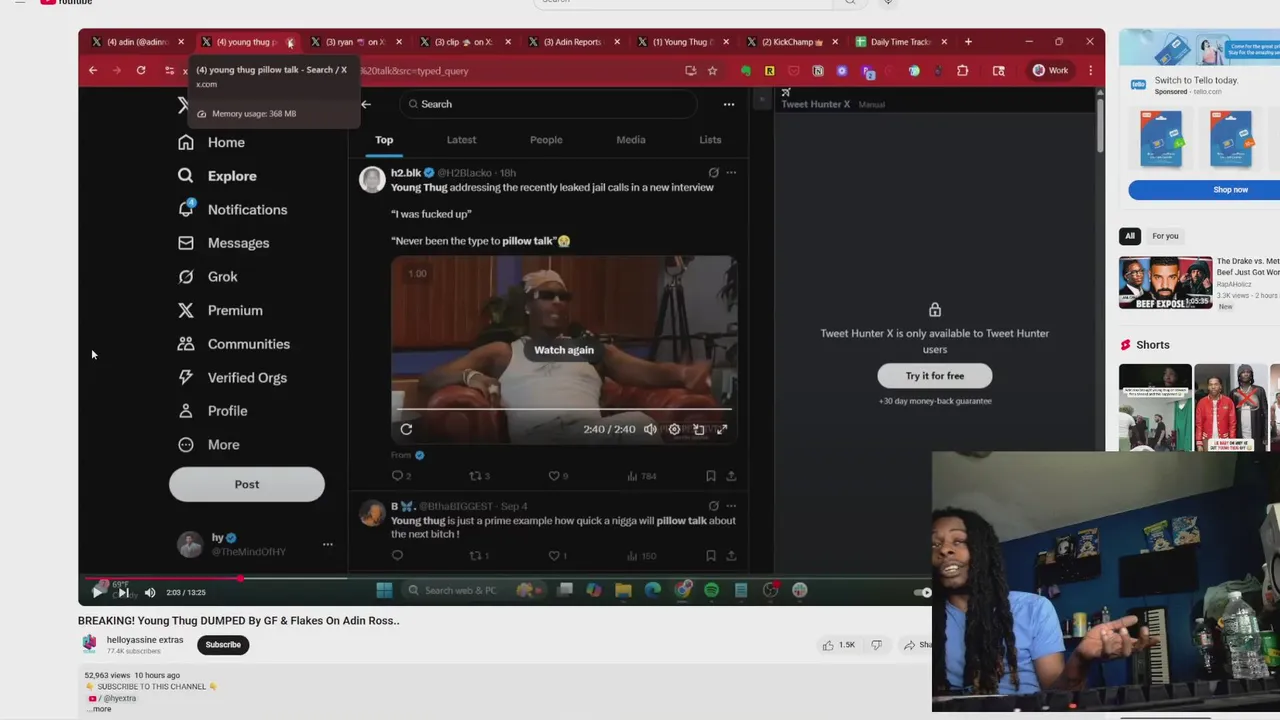Image resolution: width=1280 pixels, height=720 pixels.
Task: Expand description with ...more
Action: (101, 709)
